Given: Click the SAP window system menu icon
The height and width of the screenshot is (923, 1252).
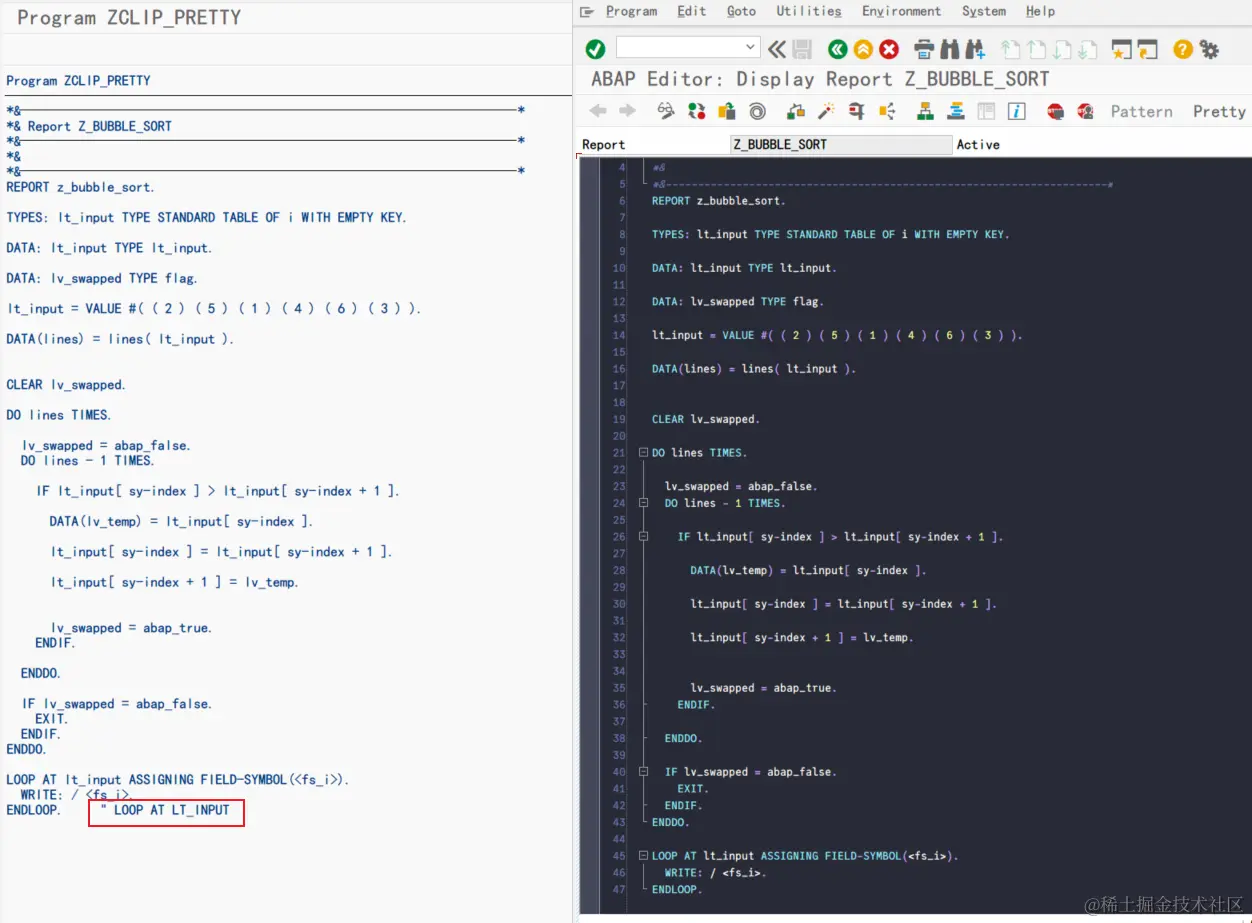Looking at the screenshot, I should 587,11.
